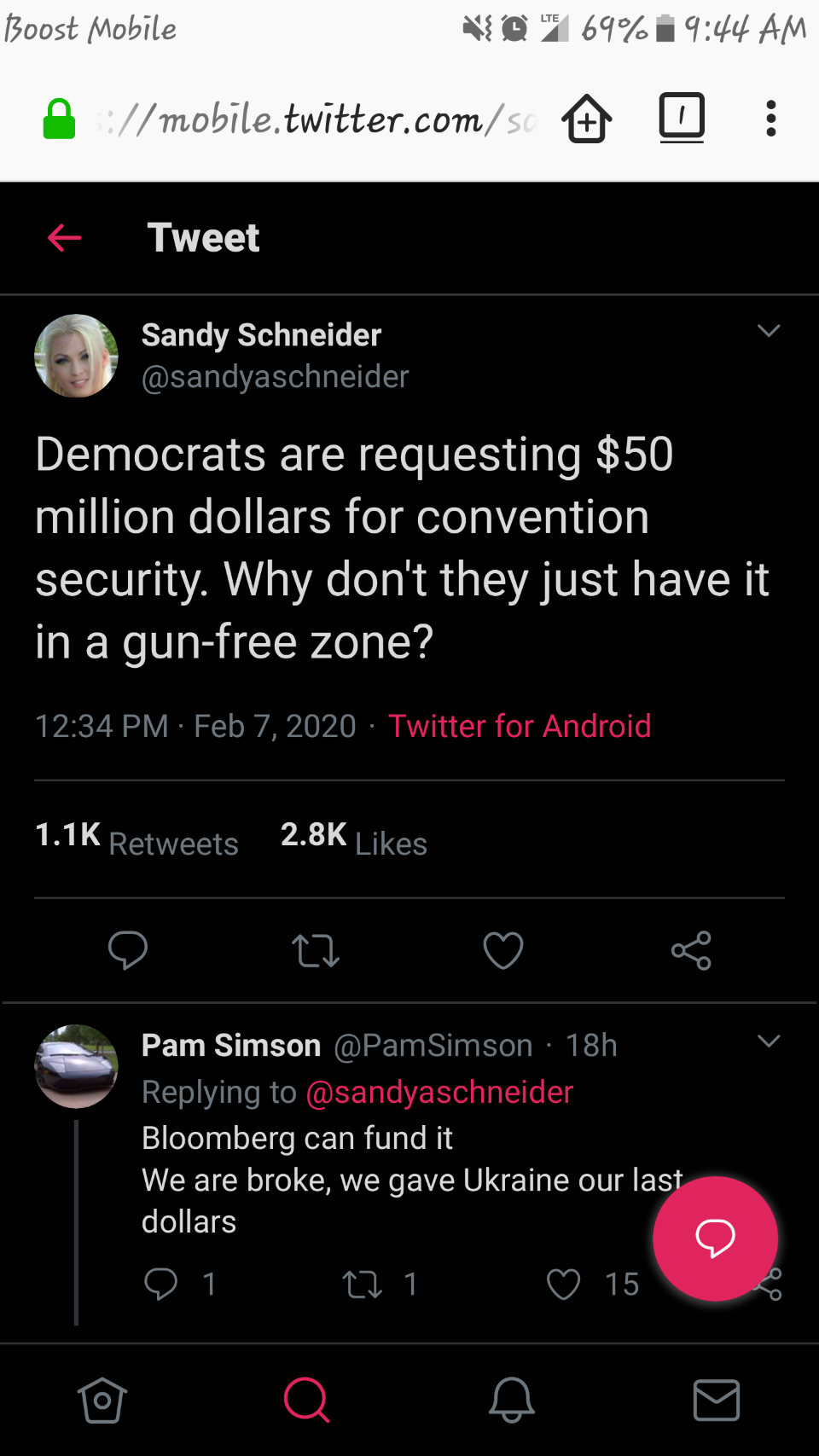
Task: Open the Messages envelope tab
Action: point(717,1400)
